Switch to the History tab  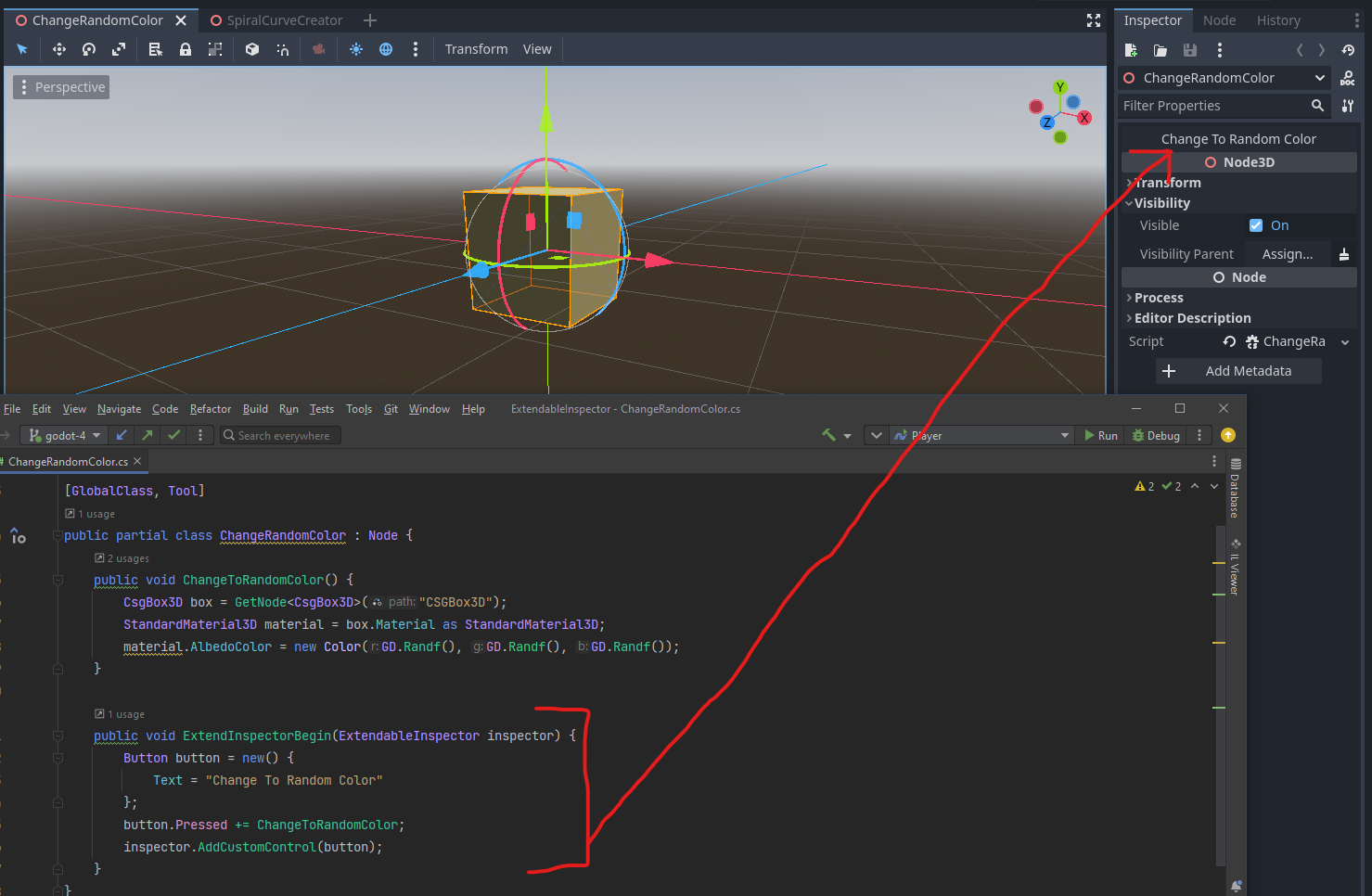coord(1278,20)
